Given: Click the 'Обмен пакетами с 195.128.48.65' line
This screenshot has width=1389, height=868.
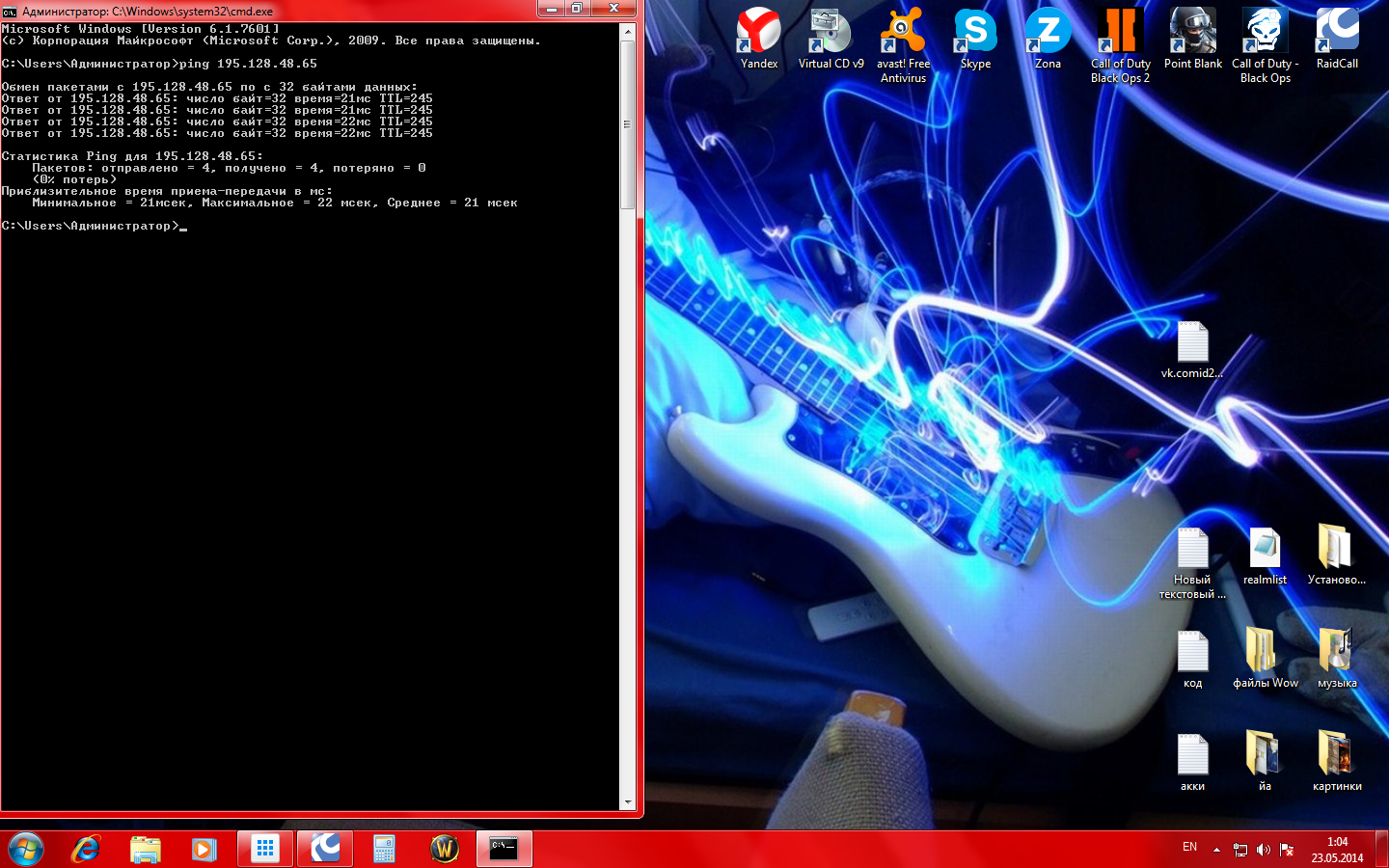Looking at the screenshot, I should 209,87.
